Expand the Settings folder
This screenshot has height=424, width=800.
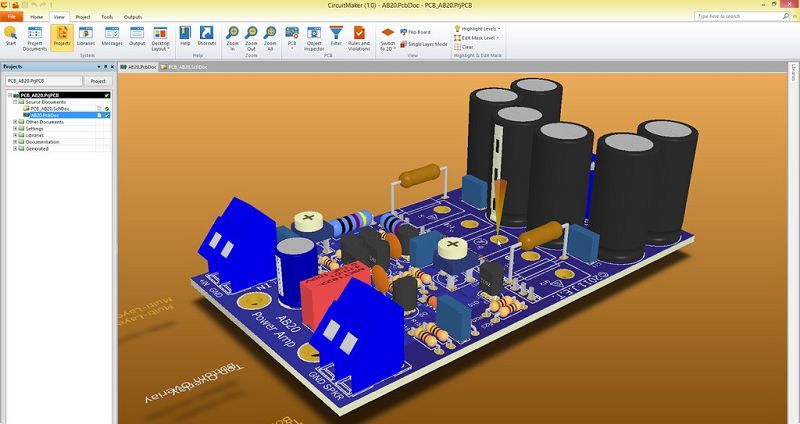[15, 129]
